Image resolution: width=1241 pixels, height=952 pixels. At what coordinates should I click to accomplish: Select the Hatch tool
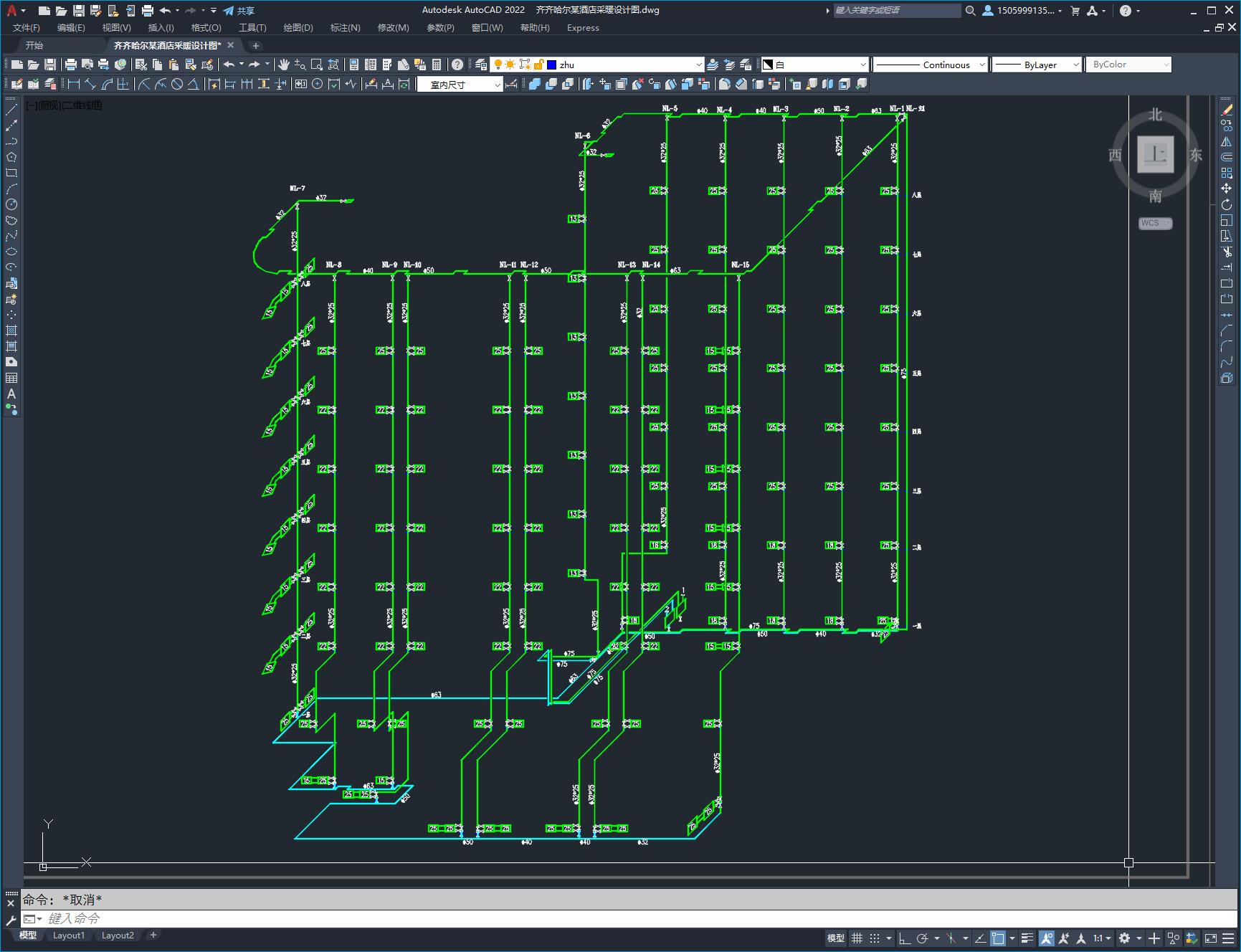[11, 330]
